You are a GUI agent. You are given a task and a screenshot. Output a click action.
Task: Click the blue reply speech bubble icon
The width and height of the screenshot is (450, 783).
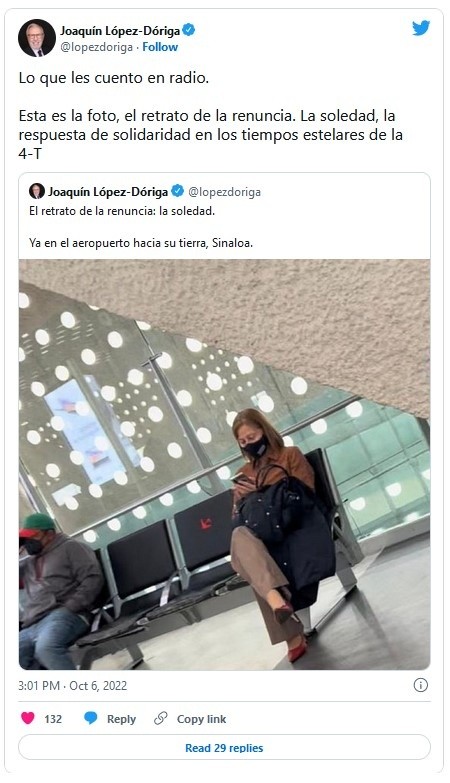pyautogui.click(x=90, y=719)
